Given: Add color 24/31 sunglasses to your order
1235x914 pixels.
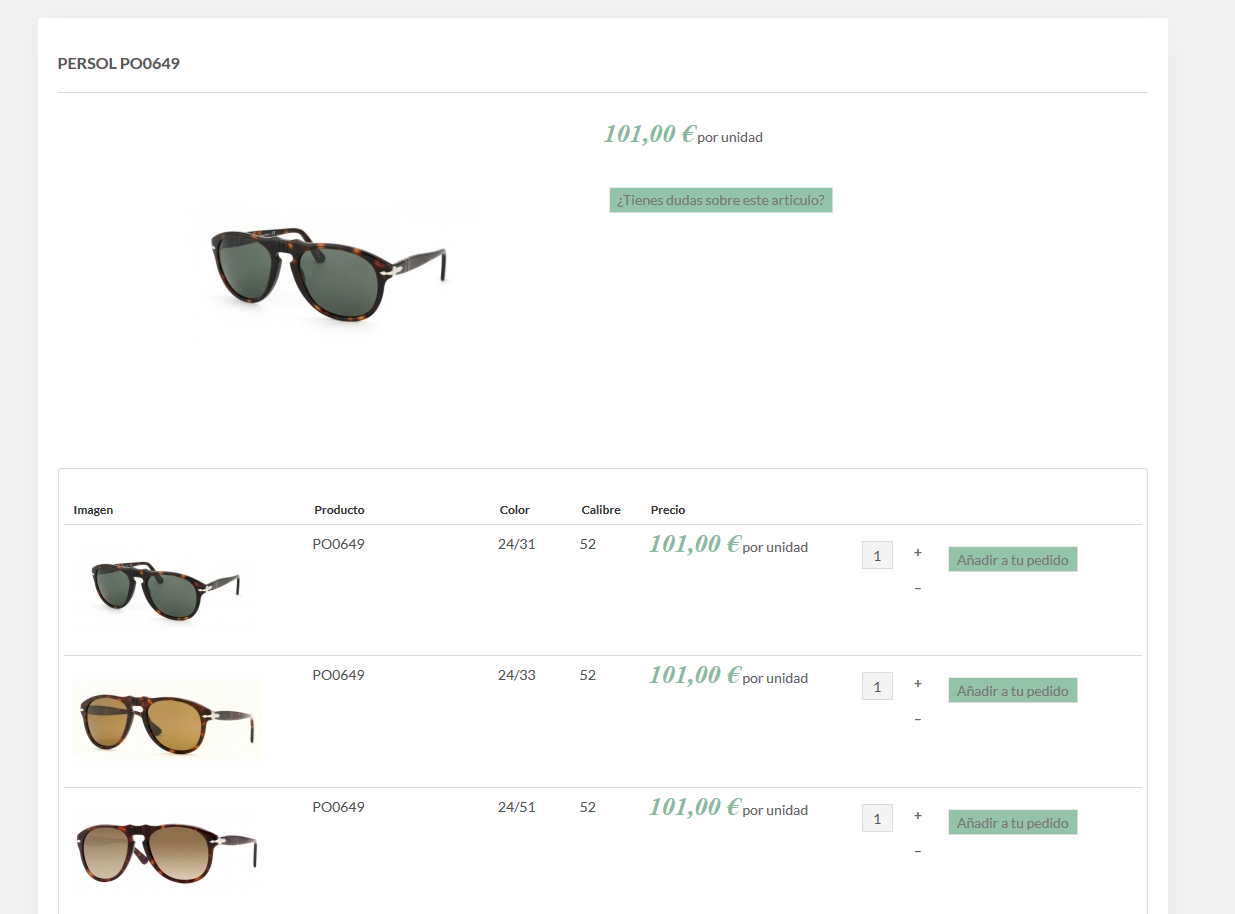Looking at the screenshot, I should [x=1012, y=560].
